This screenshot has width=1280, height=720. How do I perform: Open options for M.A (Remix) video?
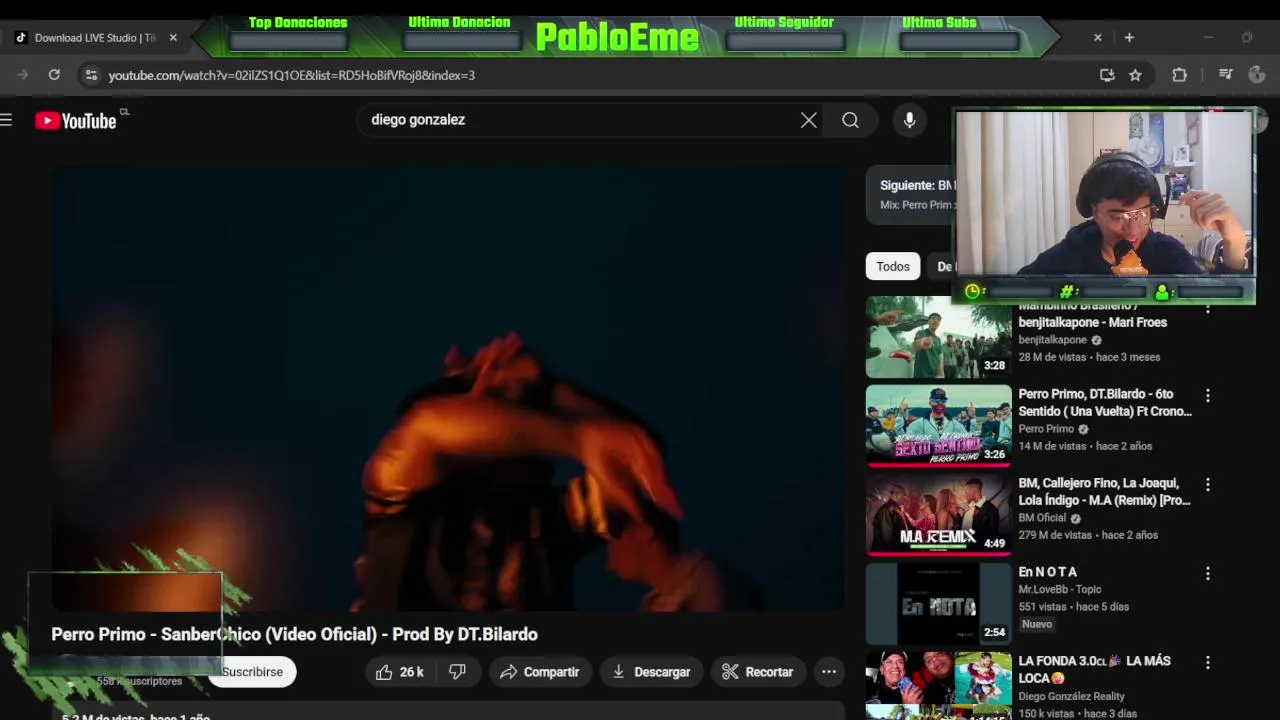(x=1208, y=484)
